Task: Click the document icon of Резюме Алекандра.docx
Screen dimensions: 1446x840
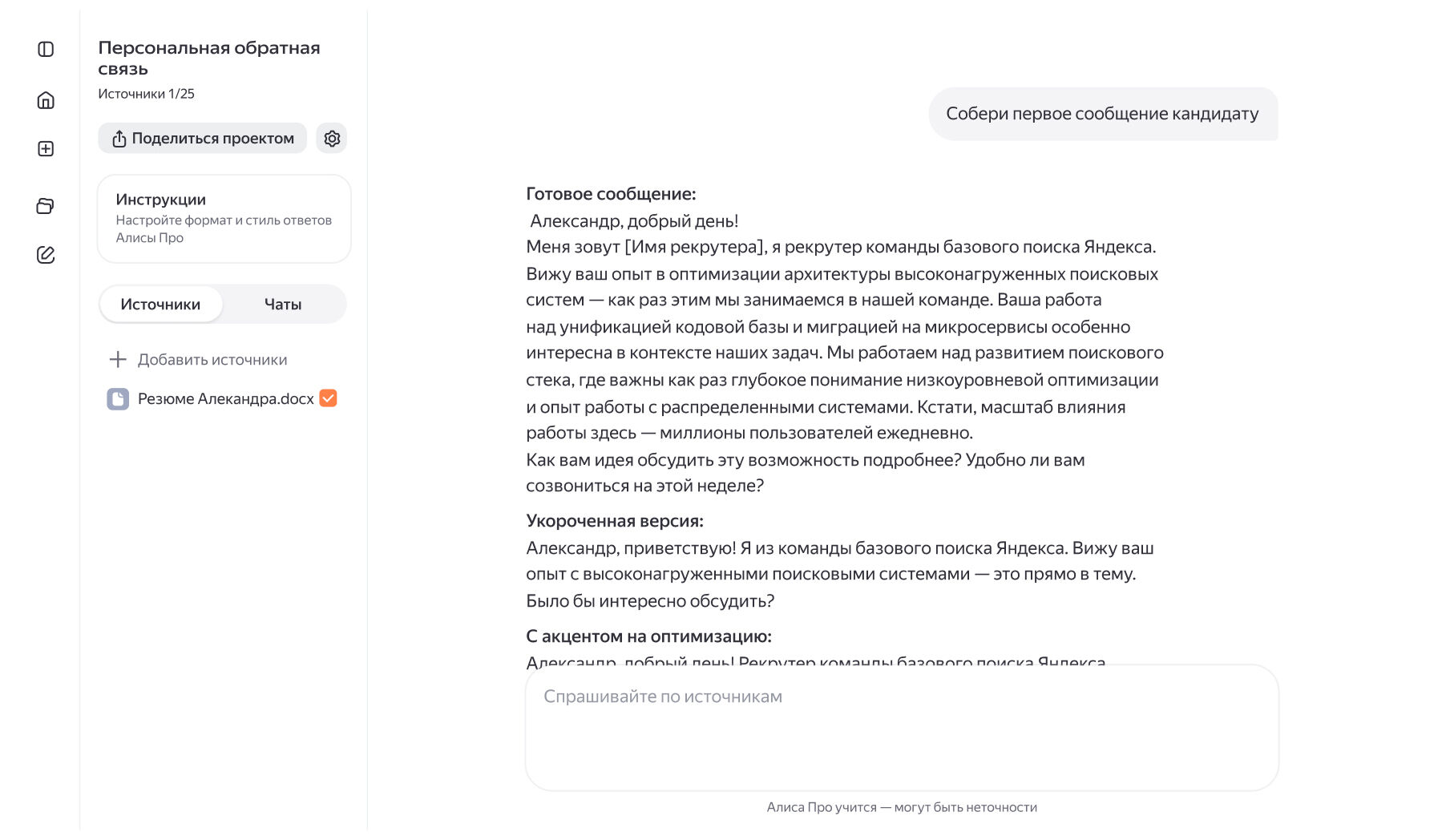Action: (118, 399)
